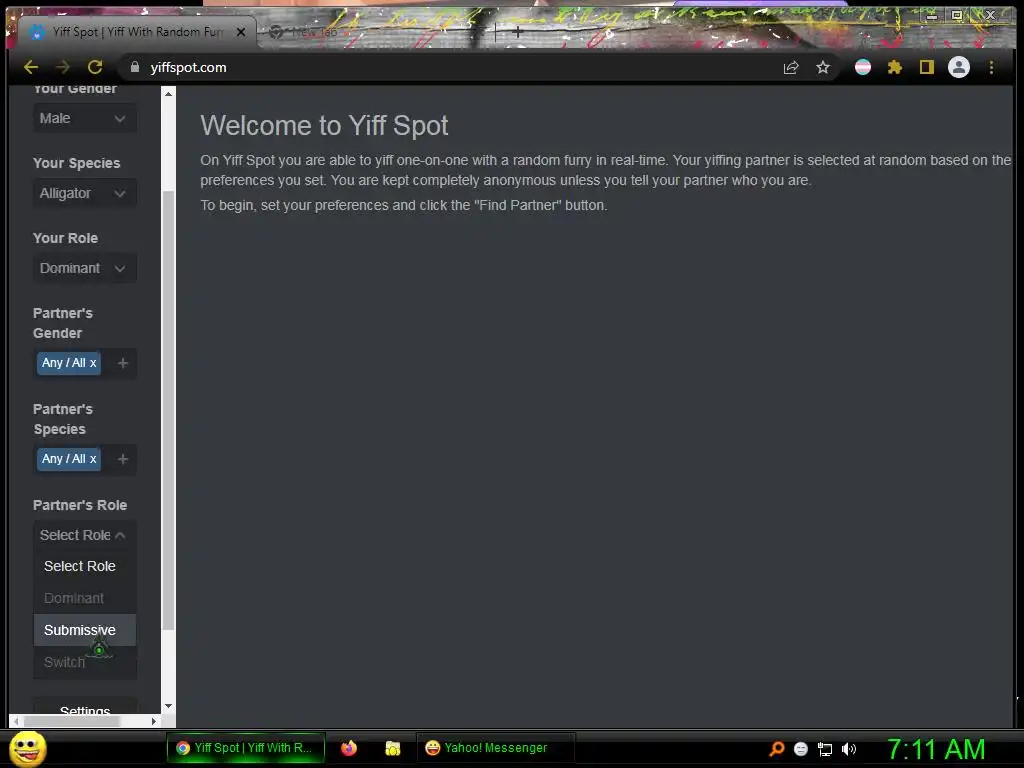Reload the Yiff Spot page
This screenshot has height=768, width=1024.
[95, 67]
